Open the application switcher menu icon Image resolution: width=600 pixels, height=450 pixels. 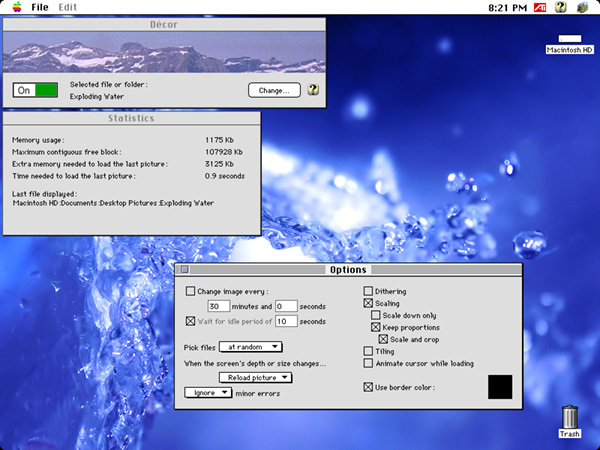point(586,7)
